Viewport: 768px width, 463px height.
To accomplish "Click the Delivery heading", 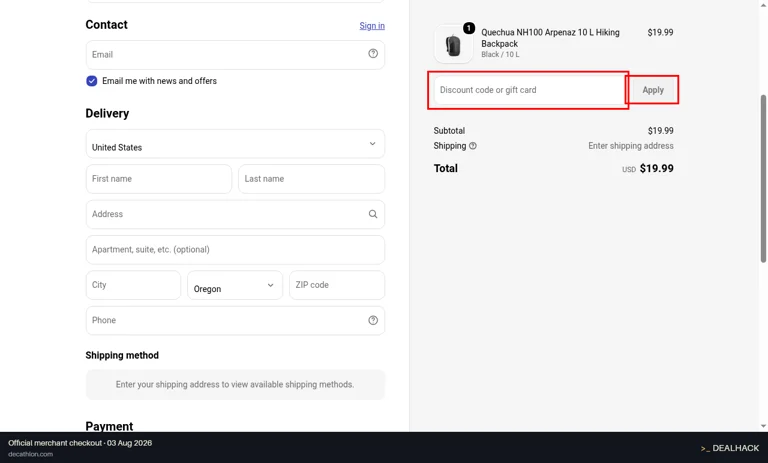I will click(107, 114).
